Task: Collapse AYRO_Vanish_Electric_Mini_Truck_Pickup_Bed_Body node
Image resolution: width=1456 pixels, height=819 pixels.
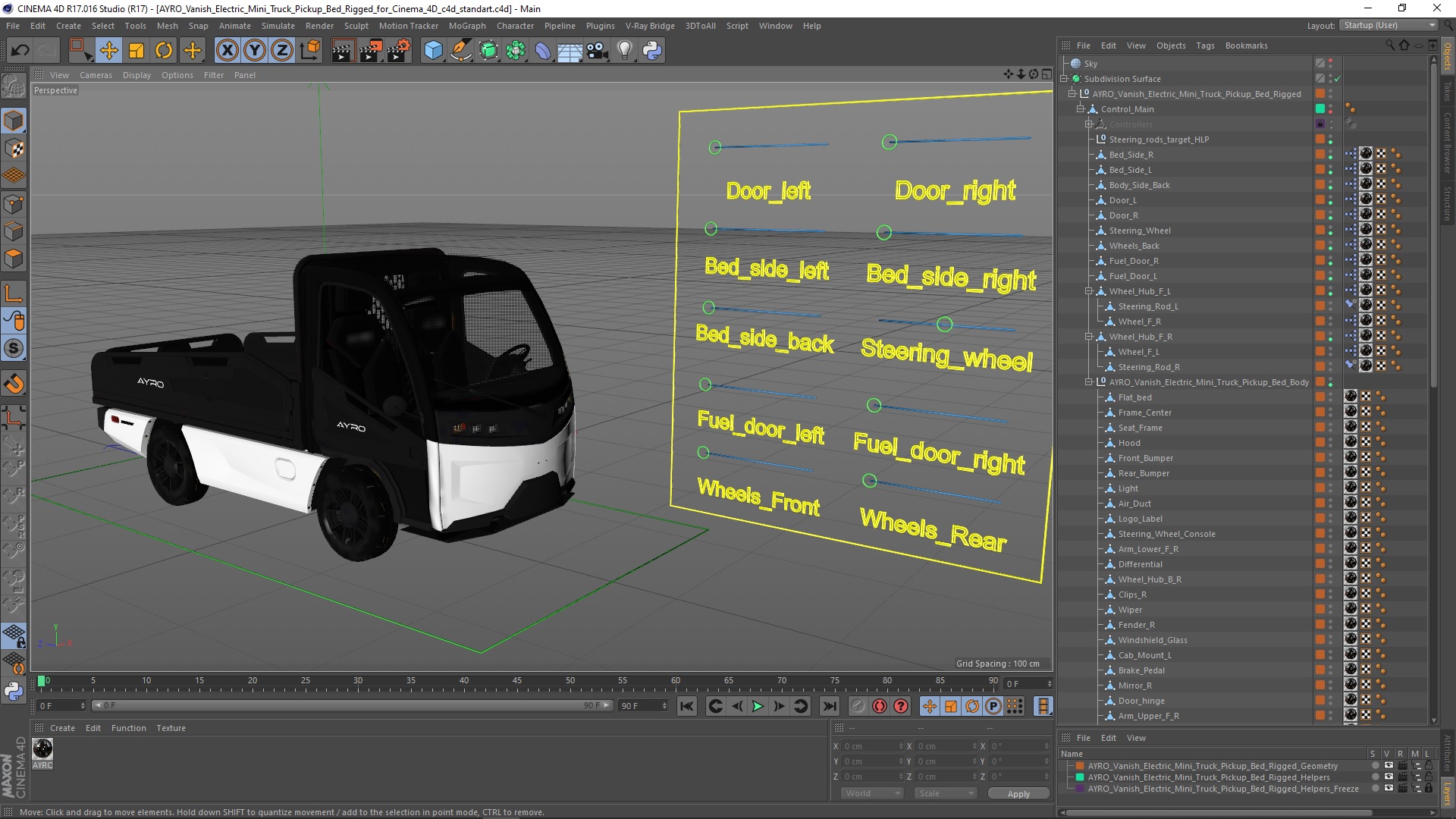Action: (x=1089, y=382)
